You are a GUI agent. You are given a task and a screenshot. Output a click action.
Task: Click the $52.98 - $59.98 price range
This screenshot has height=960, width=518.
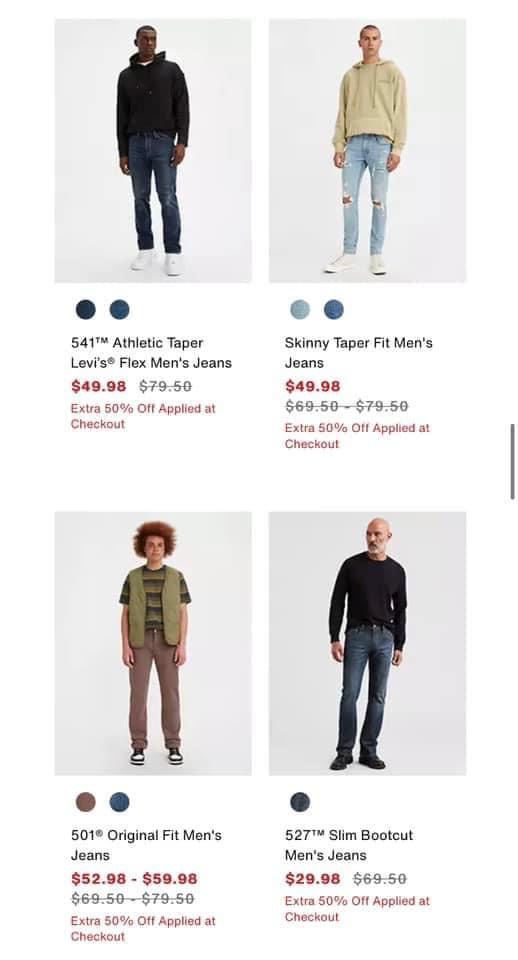(134, 879)
